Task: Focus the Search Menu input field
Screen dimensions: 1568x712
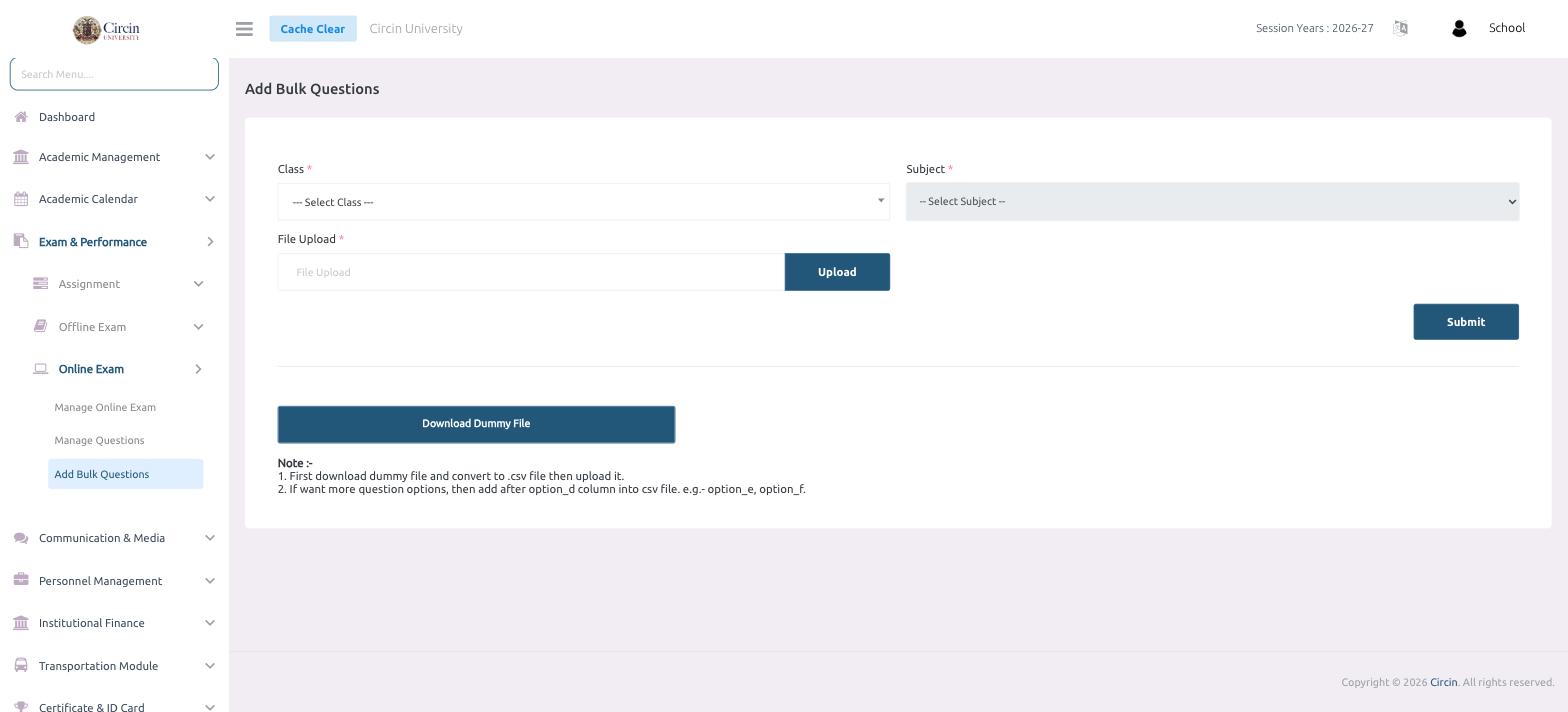Action: 114,74
